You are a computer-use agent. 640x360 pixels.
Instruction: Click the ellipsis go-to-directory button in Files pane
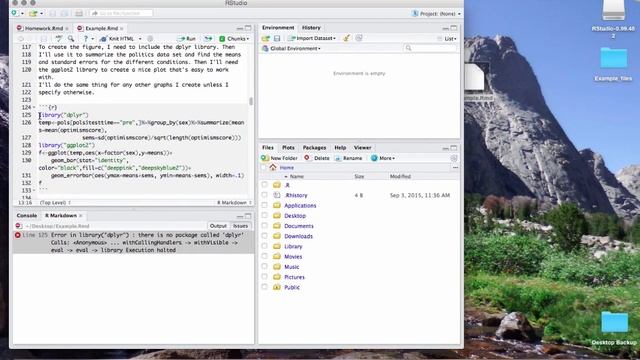(455, 167)
